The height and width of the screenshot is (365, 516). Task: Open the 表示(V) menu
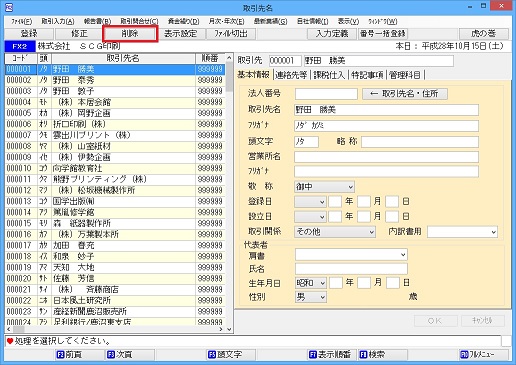[348, 21]
